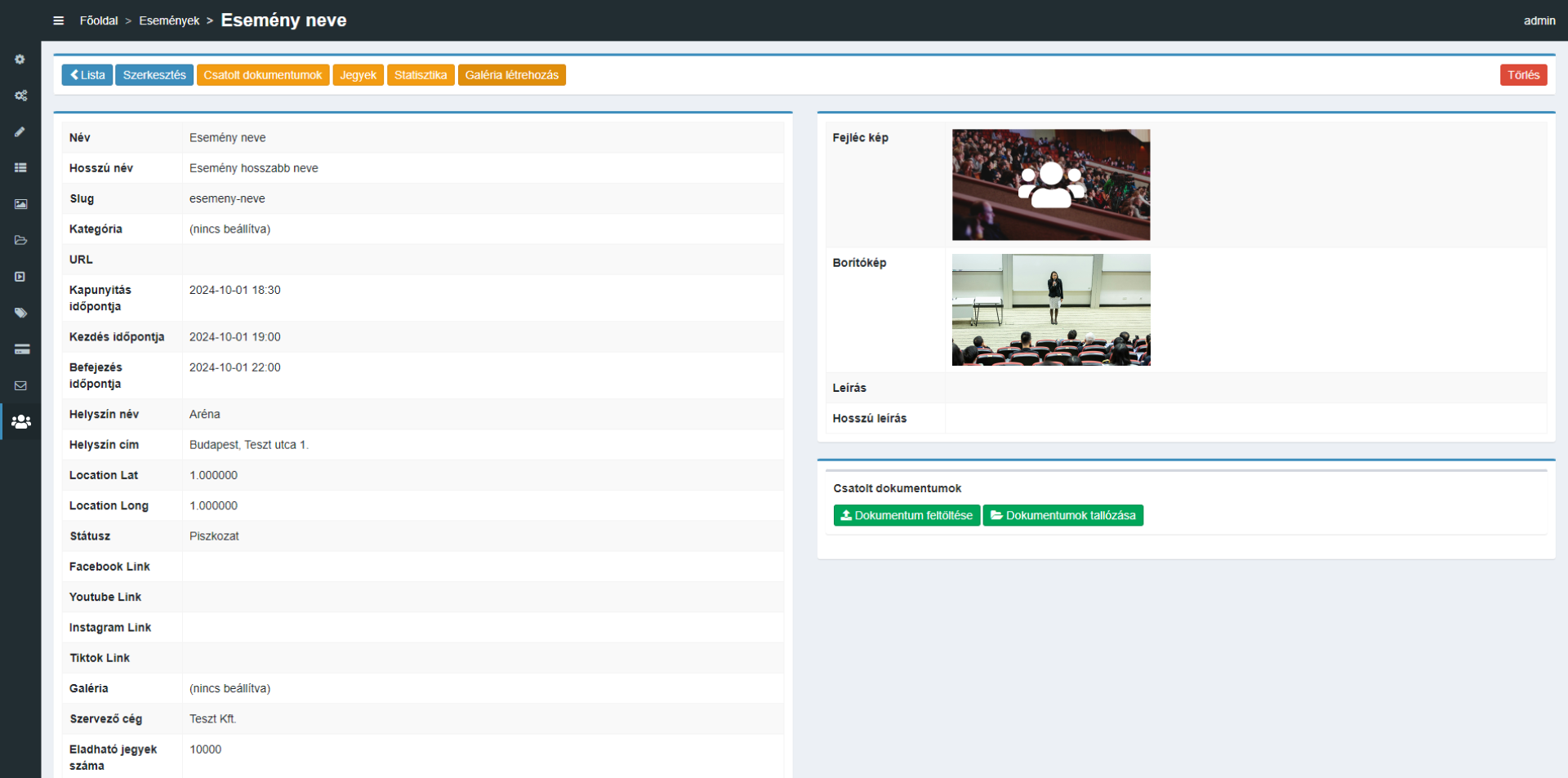Toggle the hamburger sidebar menu

(x=59, y=20)
